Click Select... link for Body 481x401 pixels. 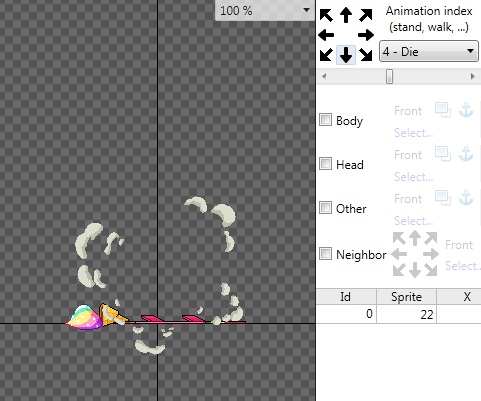click(414, 133)
